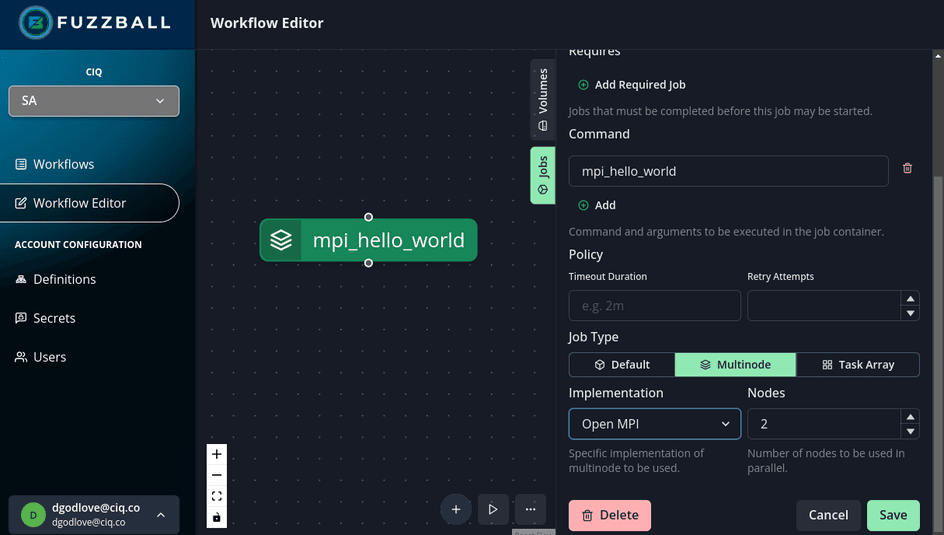Open Definitions in the sidebar
Screen dimensions: 944x535
pyautogui.click(x=64, y=279)
